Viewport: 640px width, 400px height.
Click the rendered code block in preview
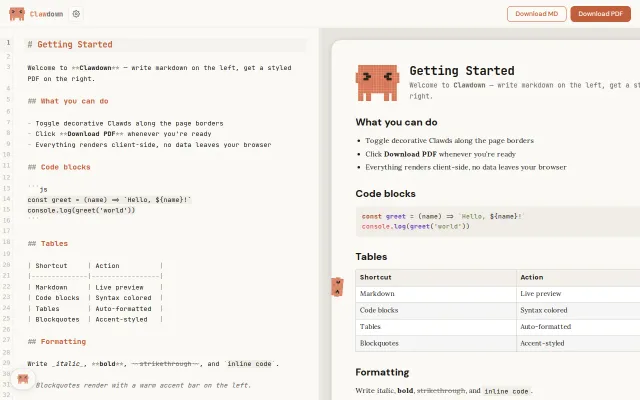point(498,221)
